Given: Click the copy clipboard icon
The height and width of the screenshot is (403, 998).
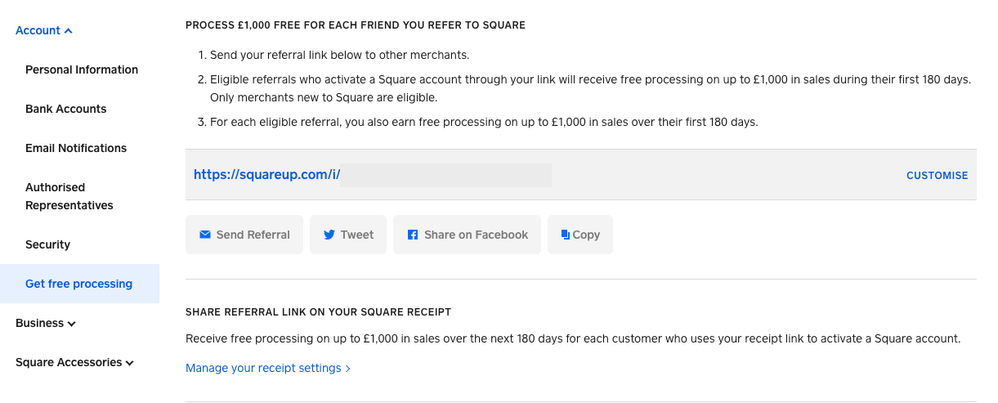Looking at the screenshot, I should click(565, 235).
